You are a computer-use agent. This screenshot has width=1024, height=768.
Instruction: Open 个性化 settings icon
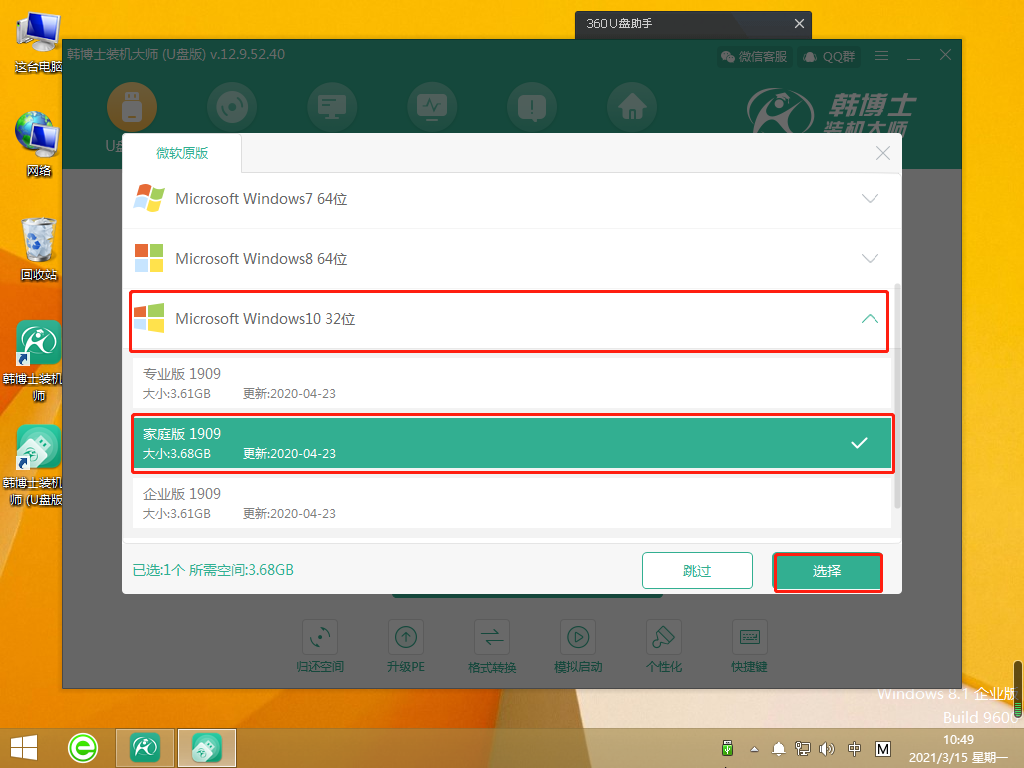663,637
